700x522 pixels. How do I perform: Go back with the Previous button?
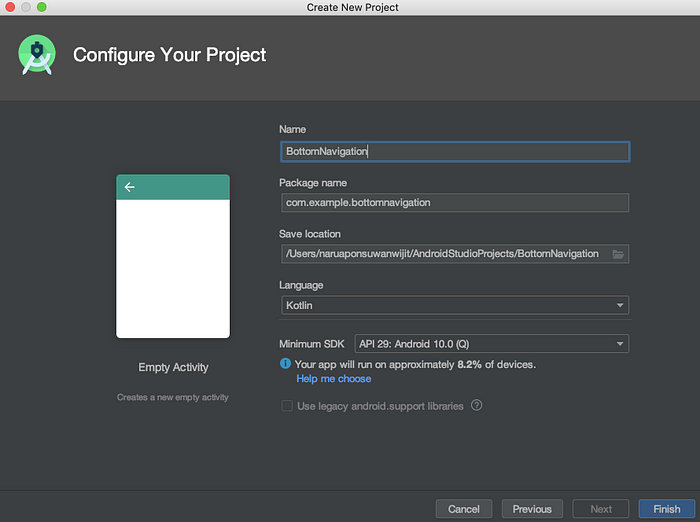pos(532,509)
